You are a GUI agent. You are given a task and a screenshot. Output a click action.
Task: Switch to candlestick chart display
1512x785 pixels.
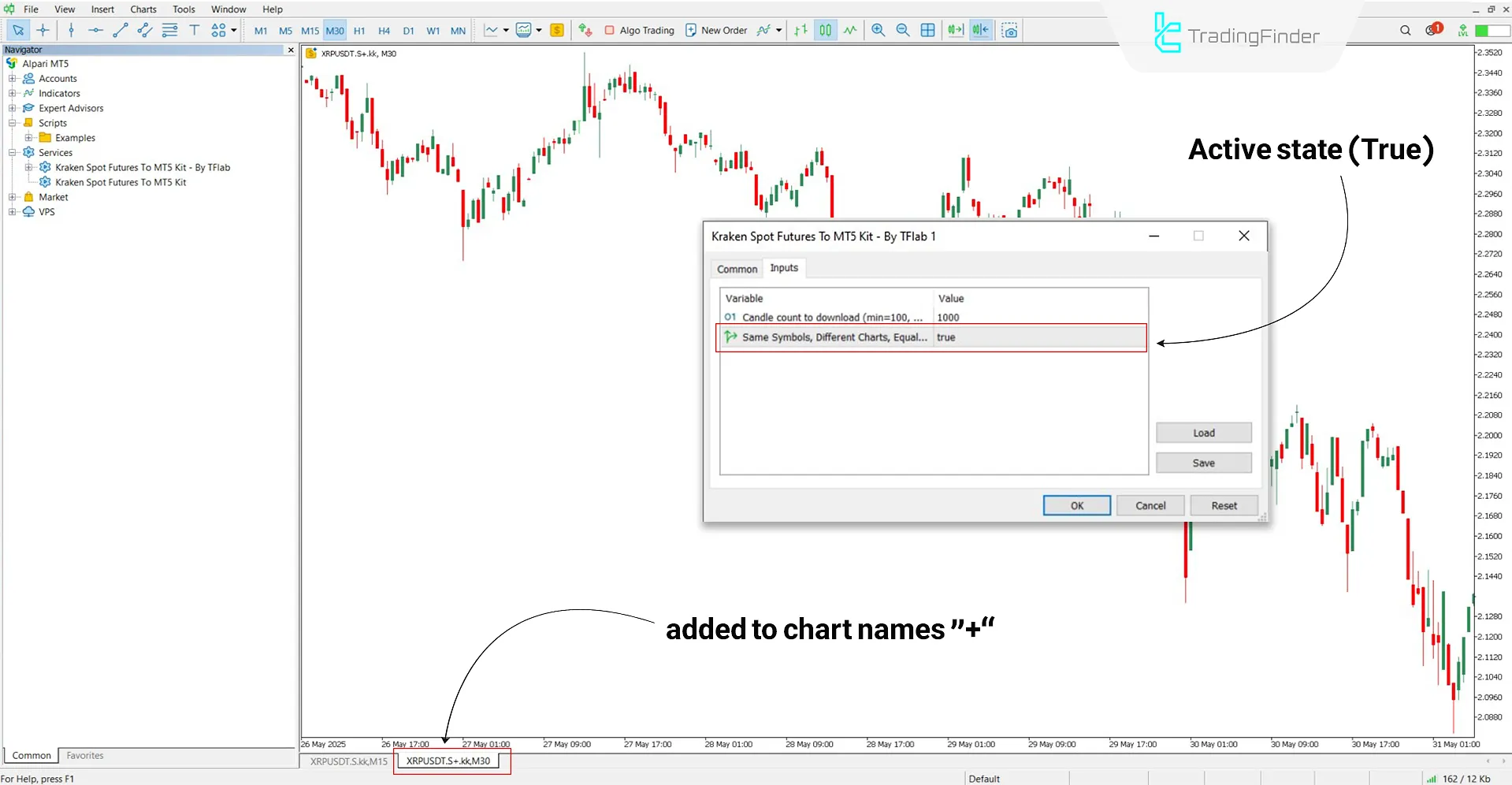click(825, 30)
